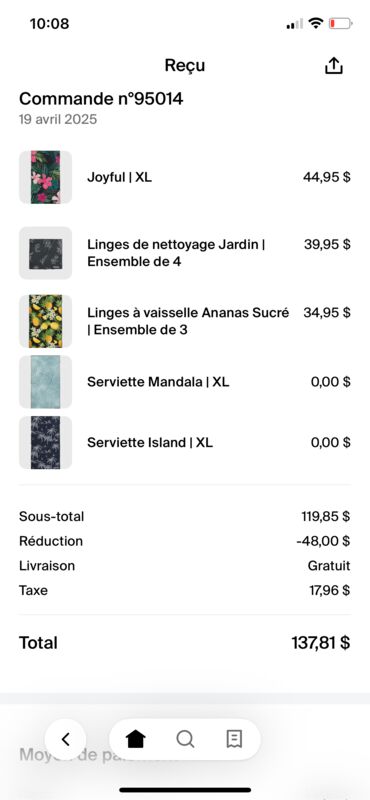Open the Serviette Island thumbnail
The height and width of the screenshot is (800, 370).
(x=45, y=442)
